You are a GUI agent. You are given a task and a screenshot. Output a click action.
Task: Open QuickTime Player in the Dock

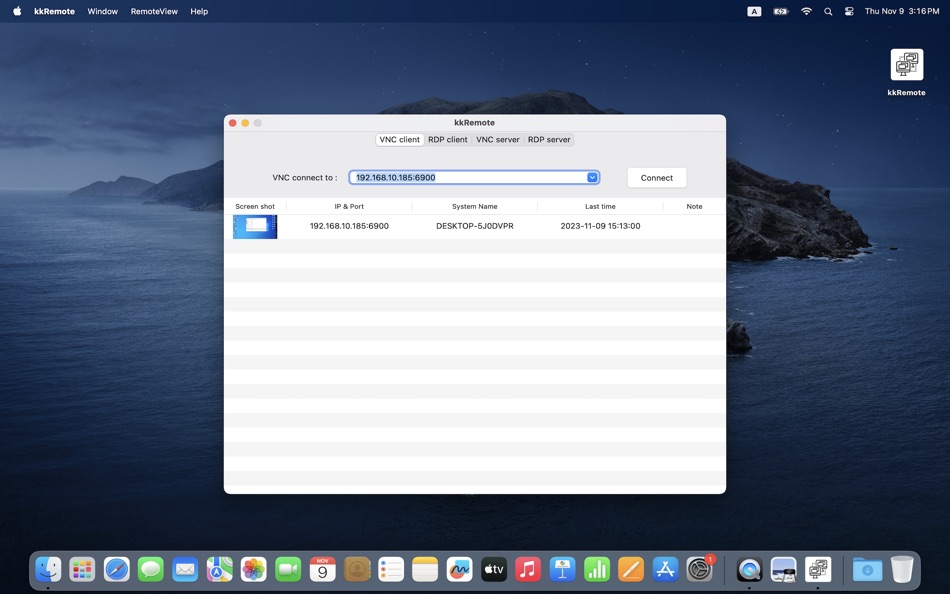pyautogui.click(x=749, y=570)
